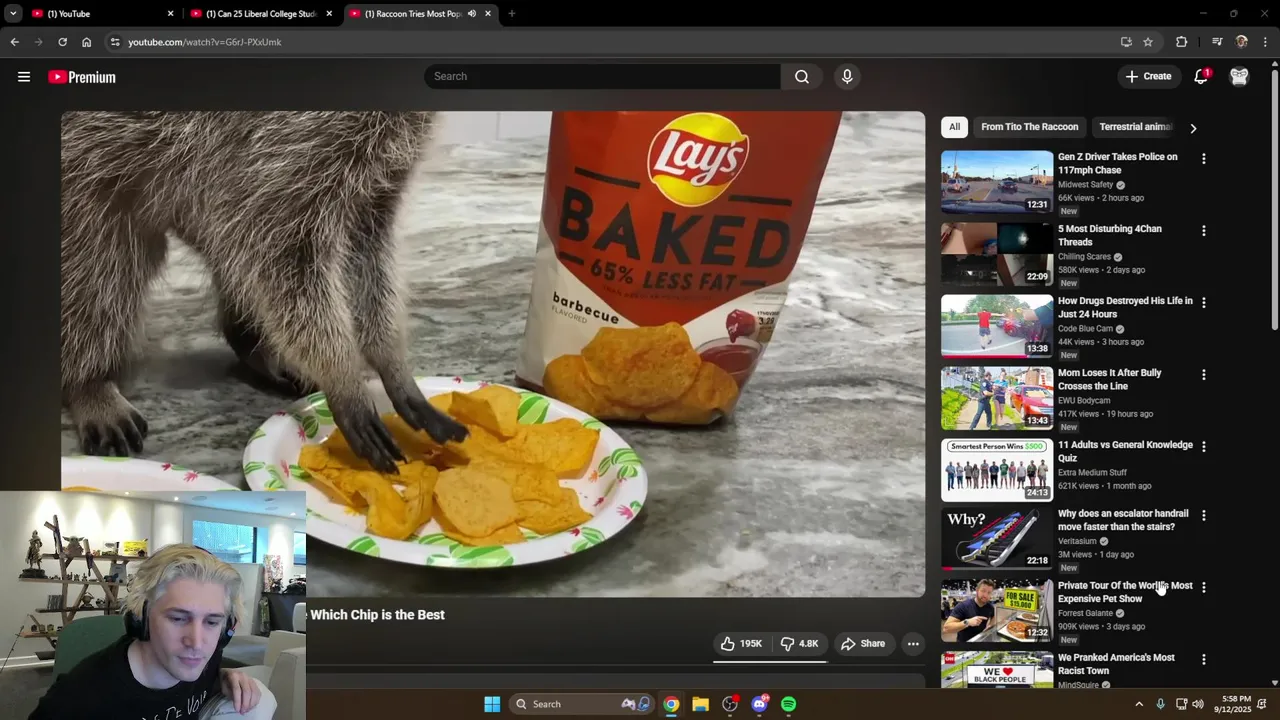1280x720 pixels.
Task: Dislike the video with thumbs down
Action: point(799,644)
